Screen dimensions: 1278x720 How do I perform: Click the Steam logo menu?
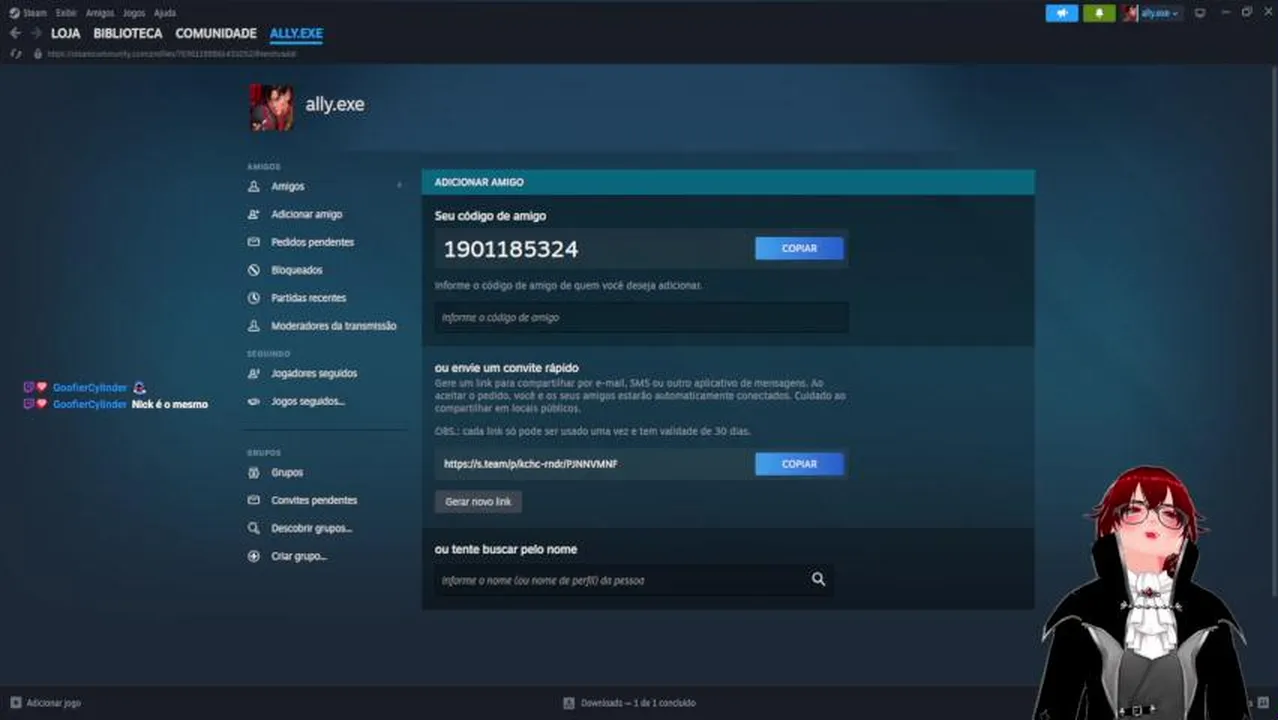point(28,13)
